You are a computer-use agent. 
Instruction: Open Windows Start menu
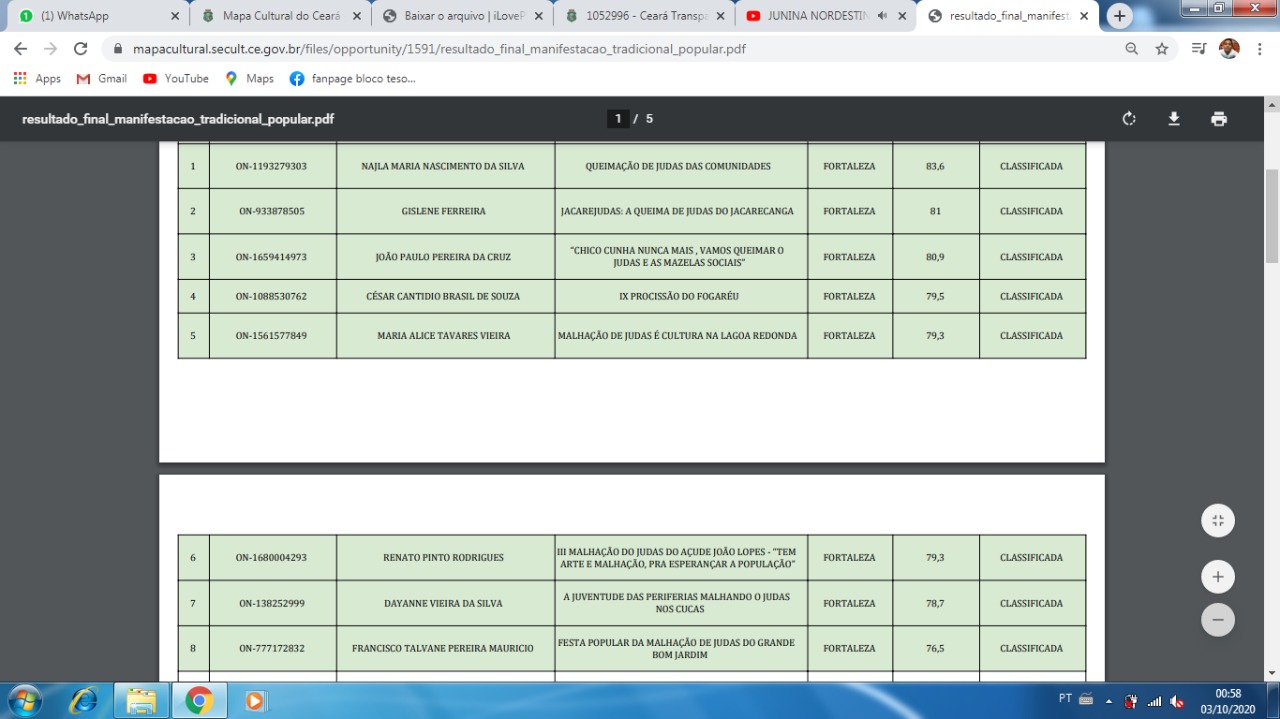(x=24, y=700)
